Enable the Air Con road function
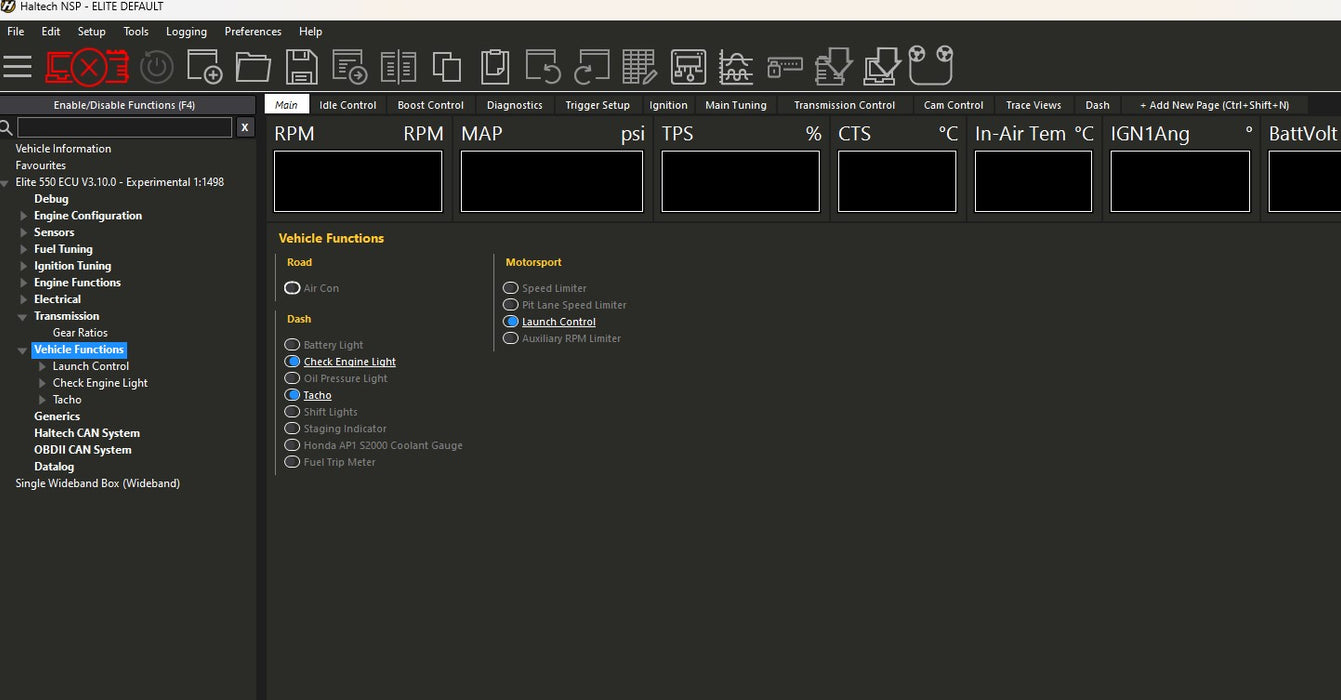Image resolution: width=1341 pixels, height=700 pixels. click(x=292, y=288)
